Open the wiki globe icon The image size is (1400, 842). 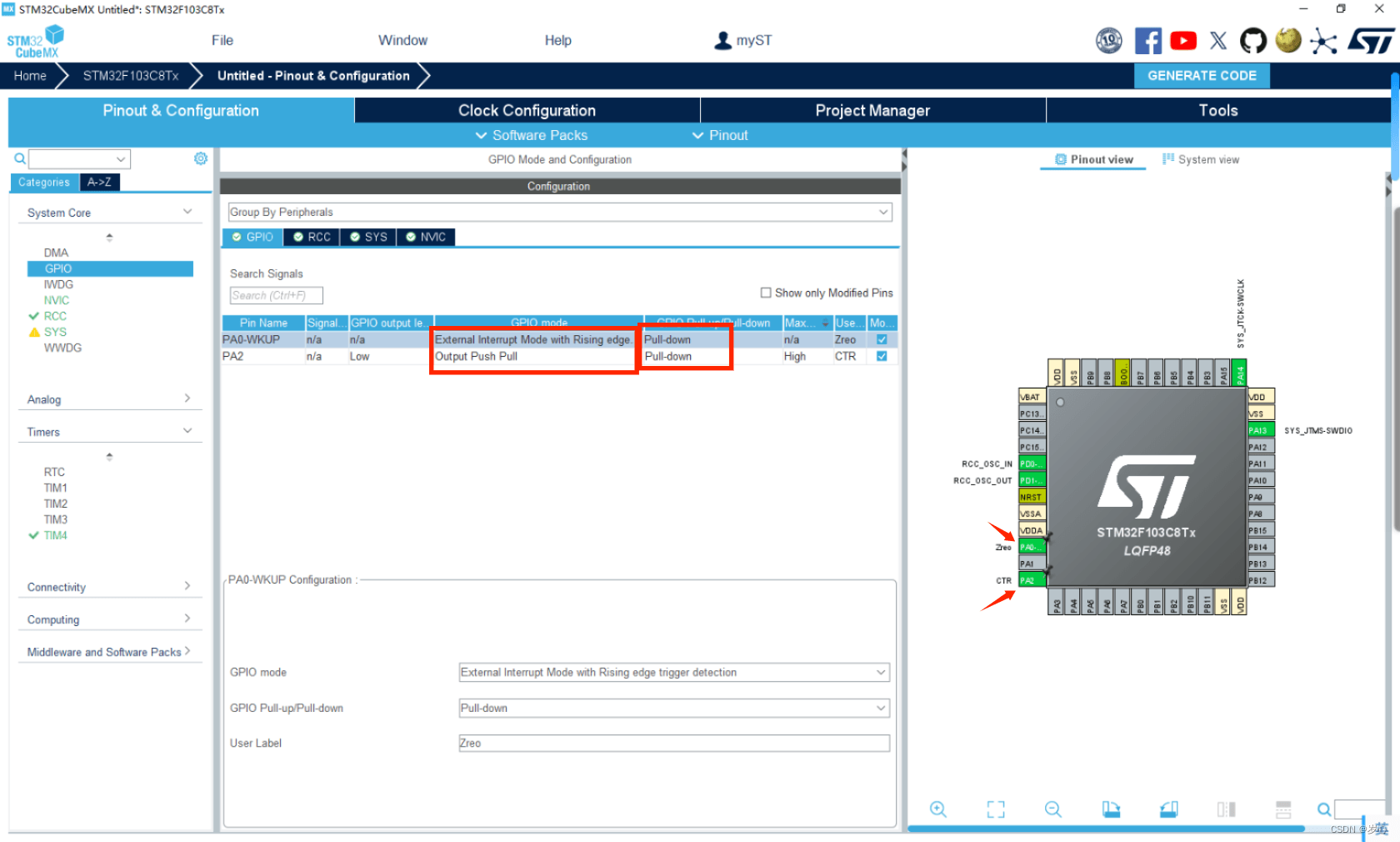[x=1288, y=40]
